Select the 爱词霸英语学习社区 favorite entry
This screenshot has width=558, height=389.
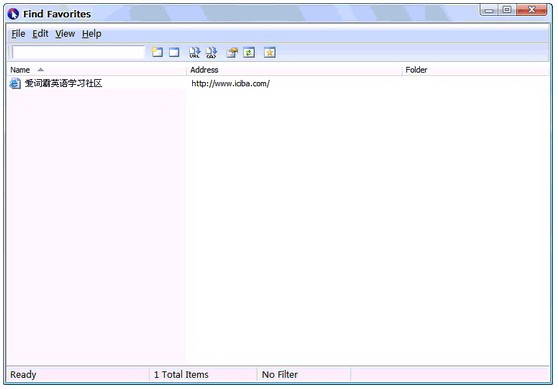(63, 84)
